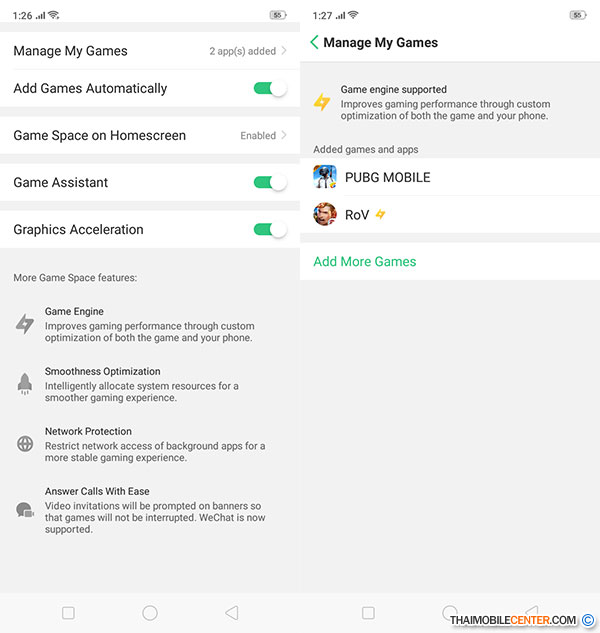Disable the Game Assistant switch
Image resolution: width=600 pixels, height=633 pixels.
point(270,182)
